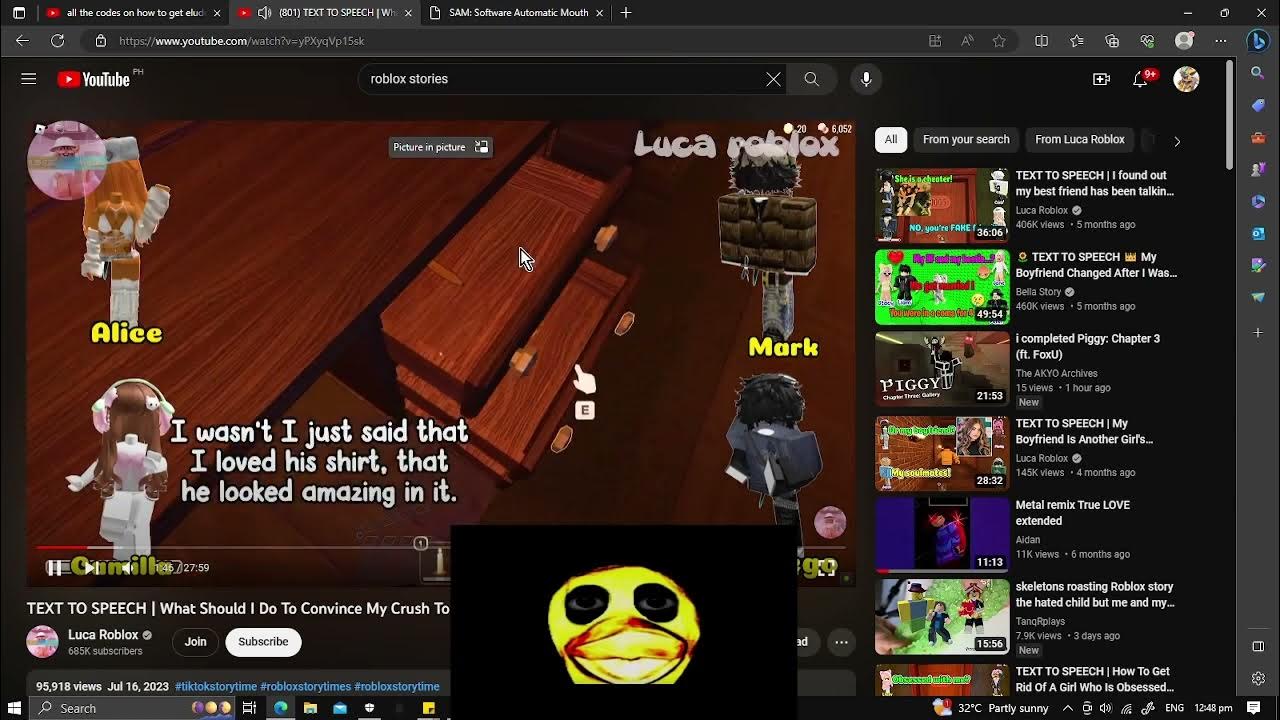Open a new browser tab
This screenshot has width=1280, height=720.
pos(626,13)
